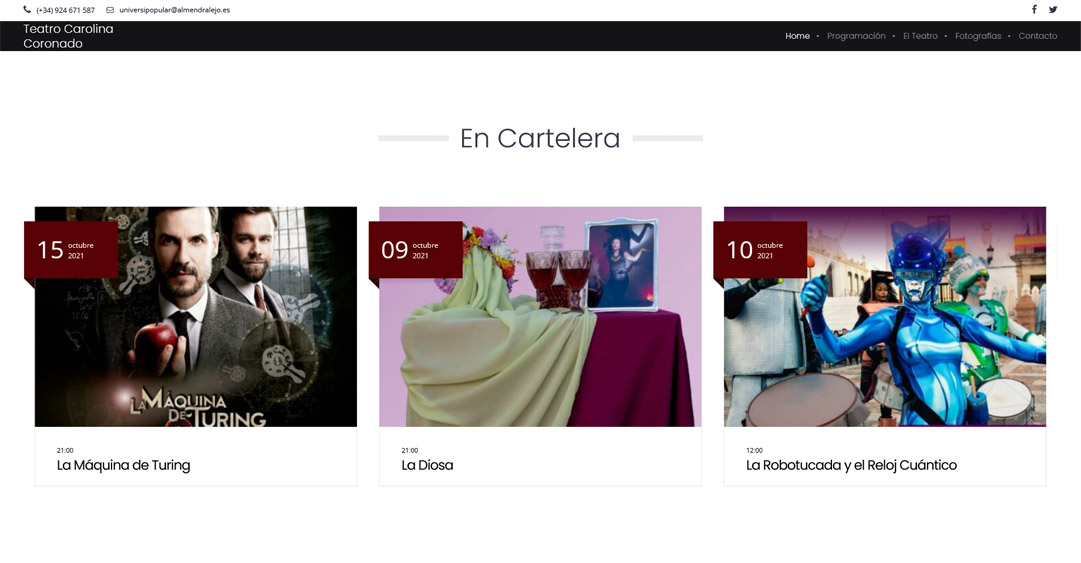Open the El Teatro menu item
The width and height of the screenshot is (1081, 563).
pos(920,36)
